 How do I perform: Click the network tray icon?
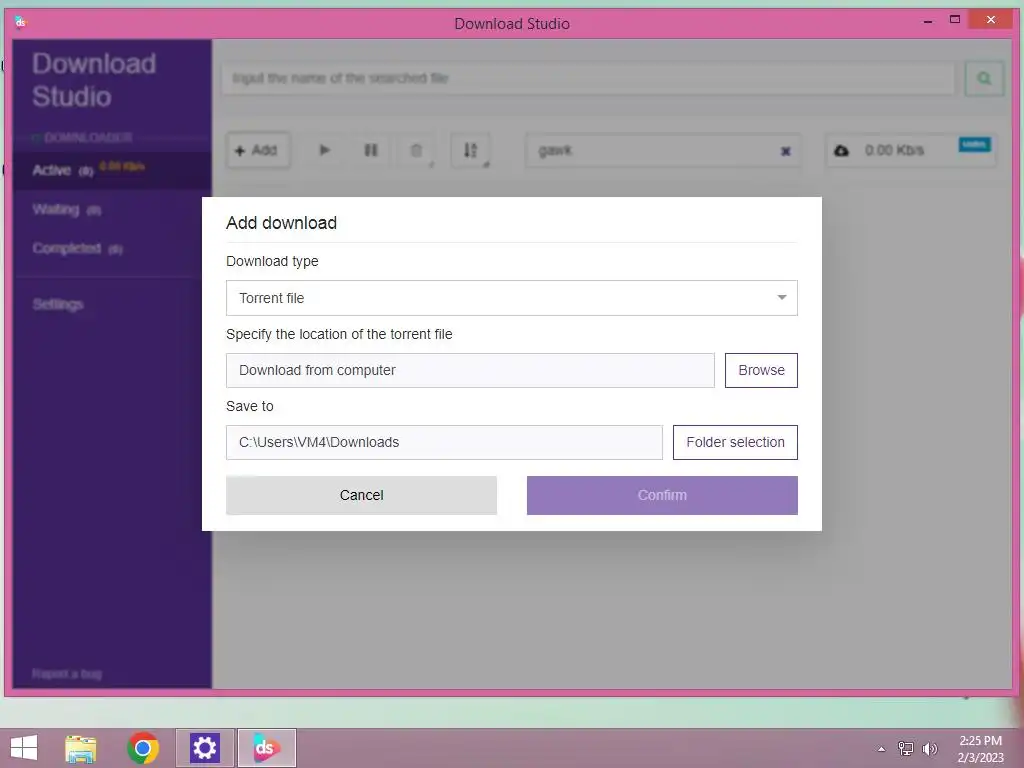[905, 748]
